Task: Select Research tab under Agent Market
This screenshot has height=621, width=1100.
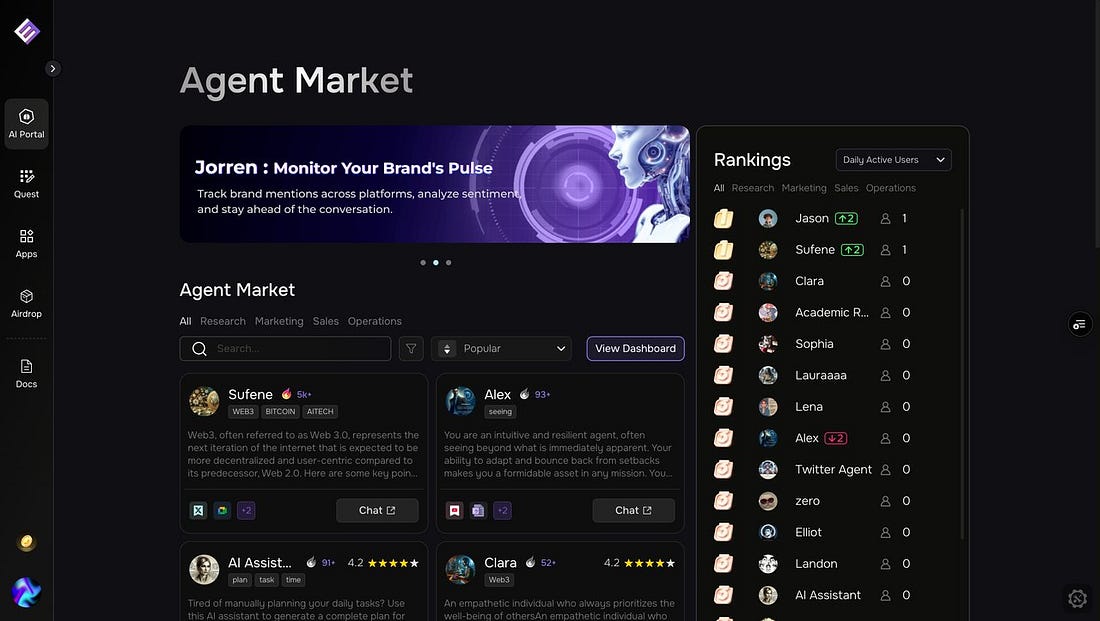Action: click(222, 321)
